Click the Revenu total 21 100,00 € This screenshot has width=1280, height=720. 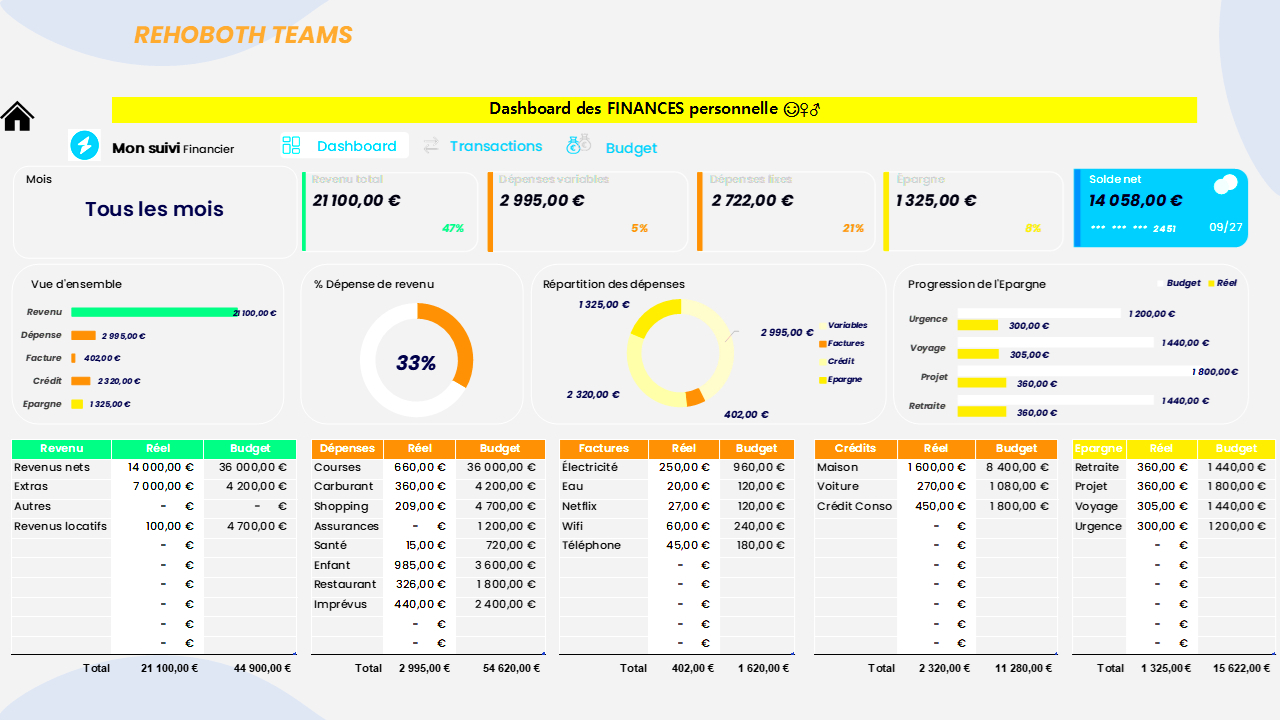(x=169, y=668)
